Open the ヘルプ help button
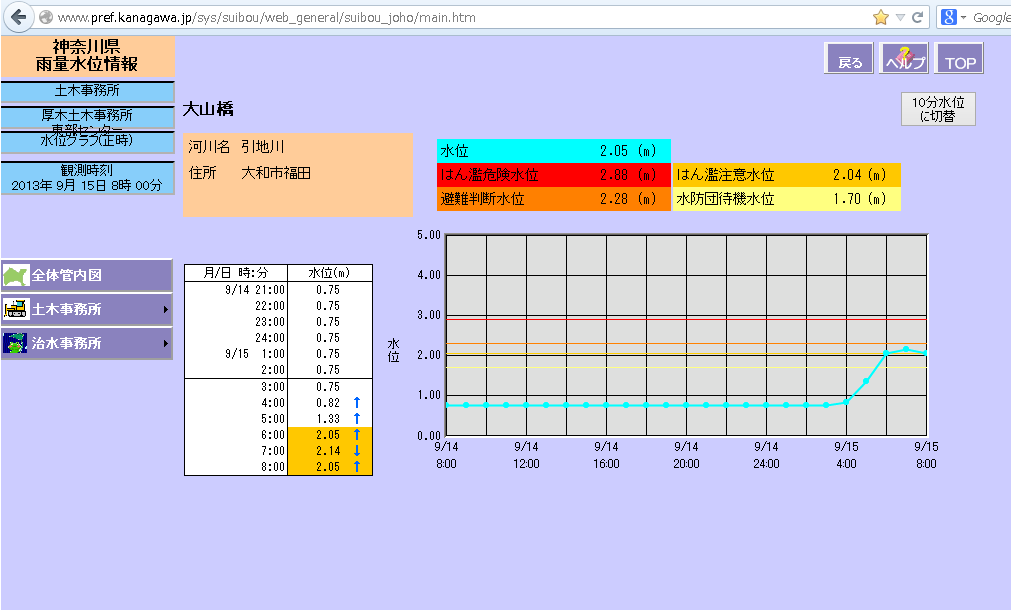The image size is (1011, 610). (x=904, y=58)
